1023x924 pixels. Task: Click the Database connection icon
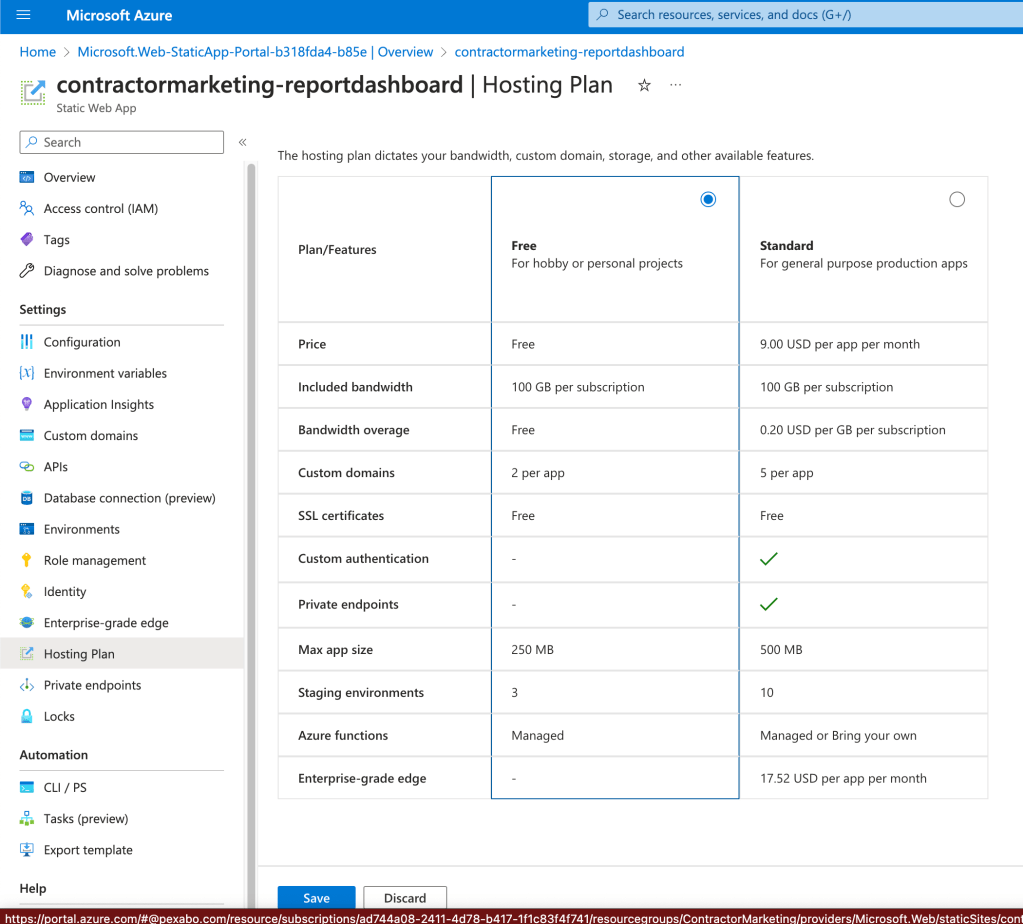(27, 498)
